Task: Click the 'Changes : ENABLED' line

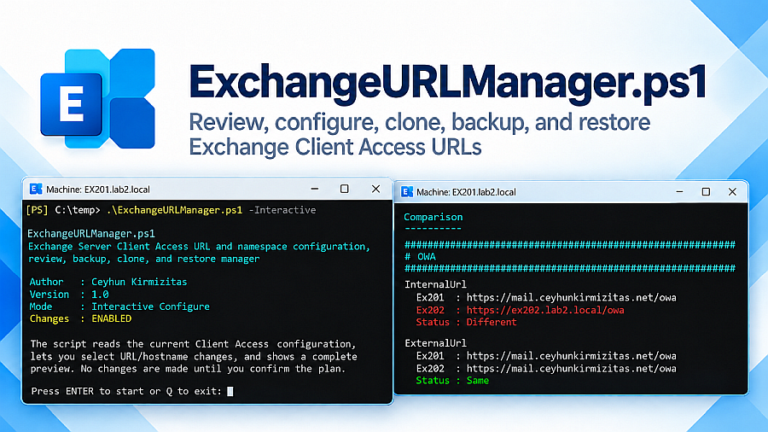Action: 80,319
